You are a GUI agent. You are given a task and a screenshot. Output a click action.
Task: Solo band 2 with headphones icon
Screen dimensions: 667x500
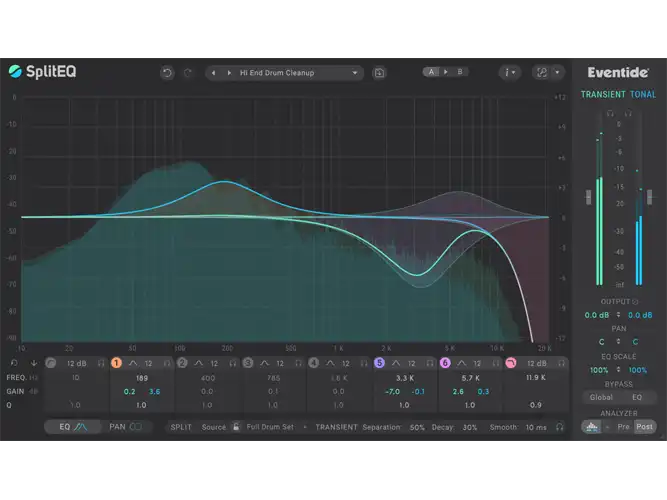233,363
